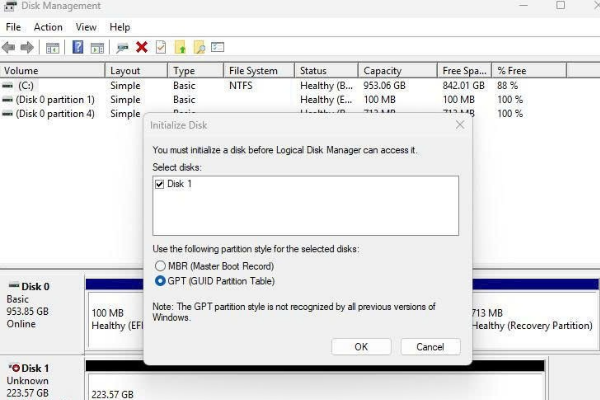This screenshot has height=400, width=600.
Task: Click the Show/Hide Action Pane icon
Action: pos(97,48)
